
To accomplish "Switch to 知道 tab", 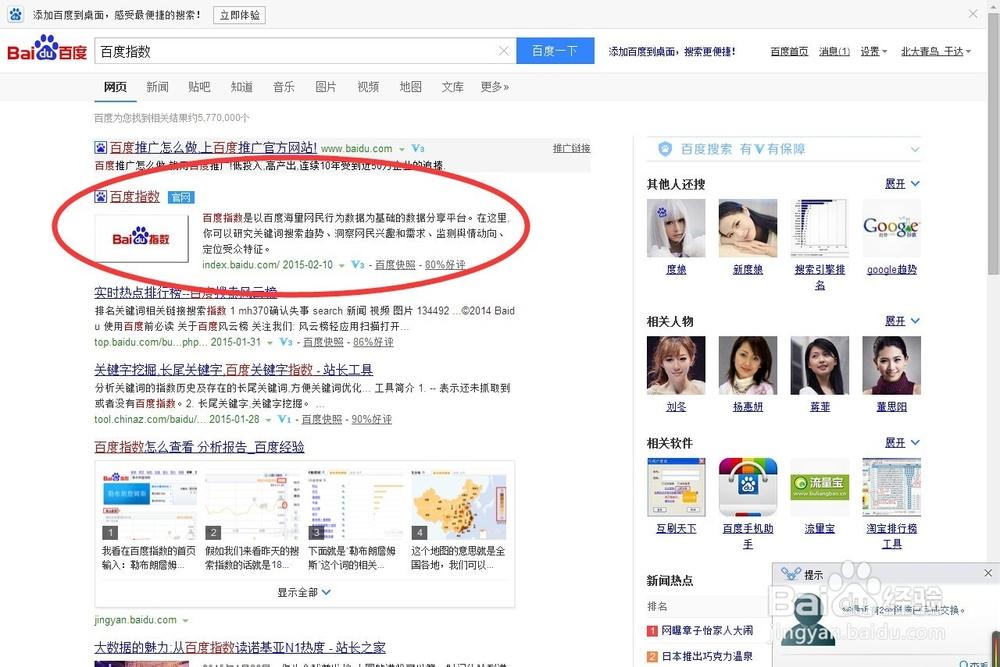I will coord(241,87).
